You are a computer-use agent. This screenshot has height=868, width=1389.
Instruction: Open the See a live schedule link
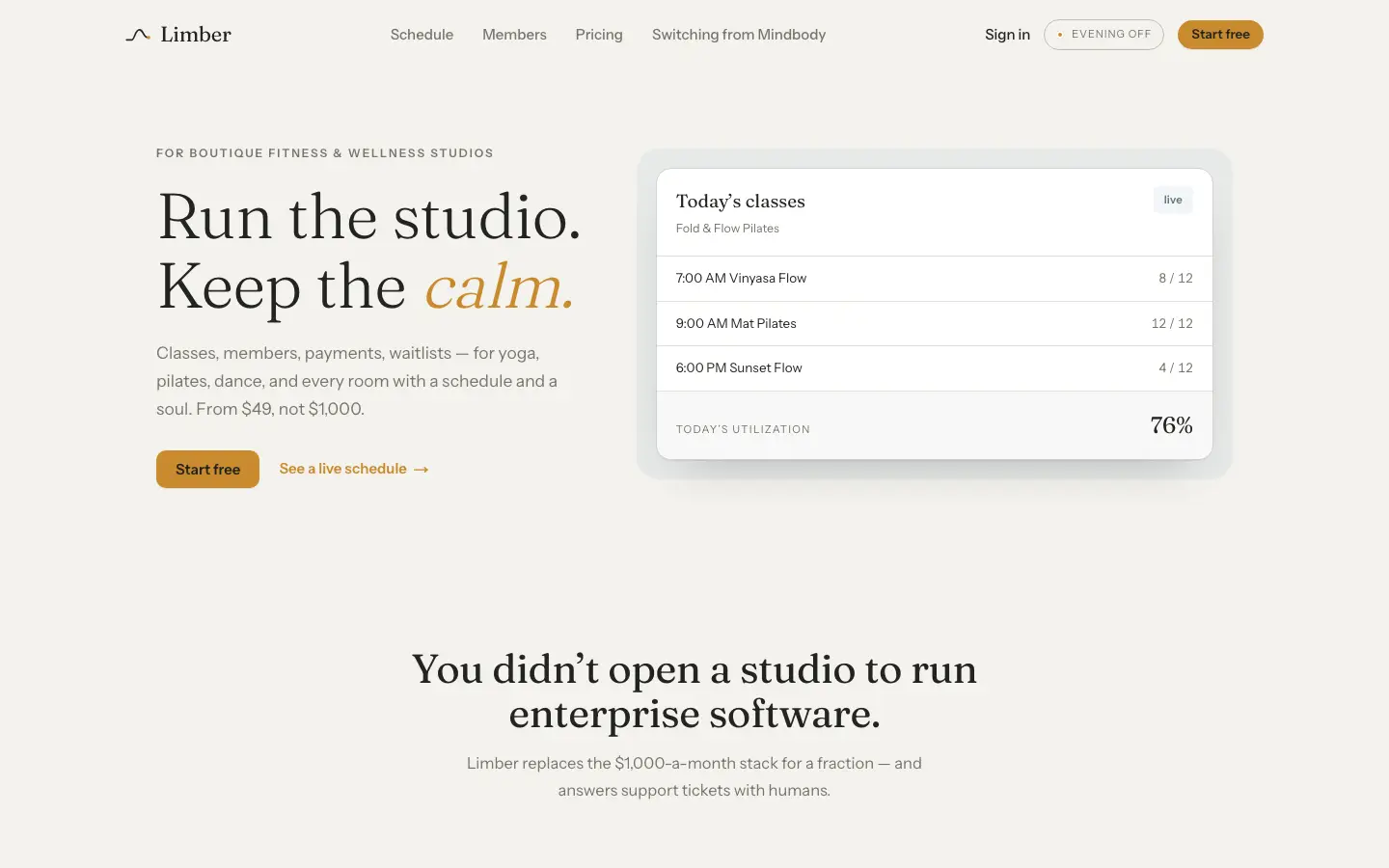(x=354, y=469)
